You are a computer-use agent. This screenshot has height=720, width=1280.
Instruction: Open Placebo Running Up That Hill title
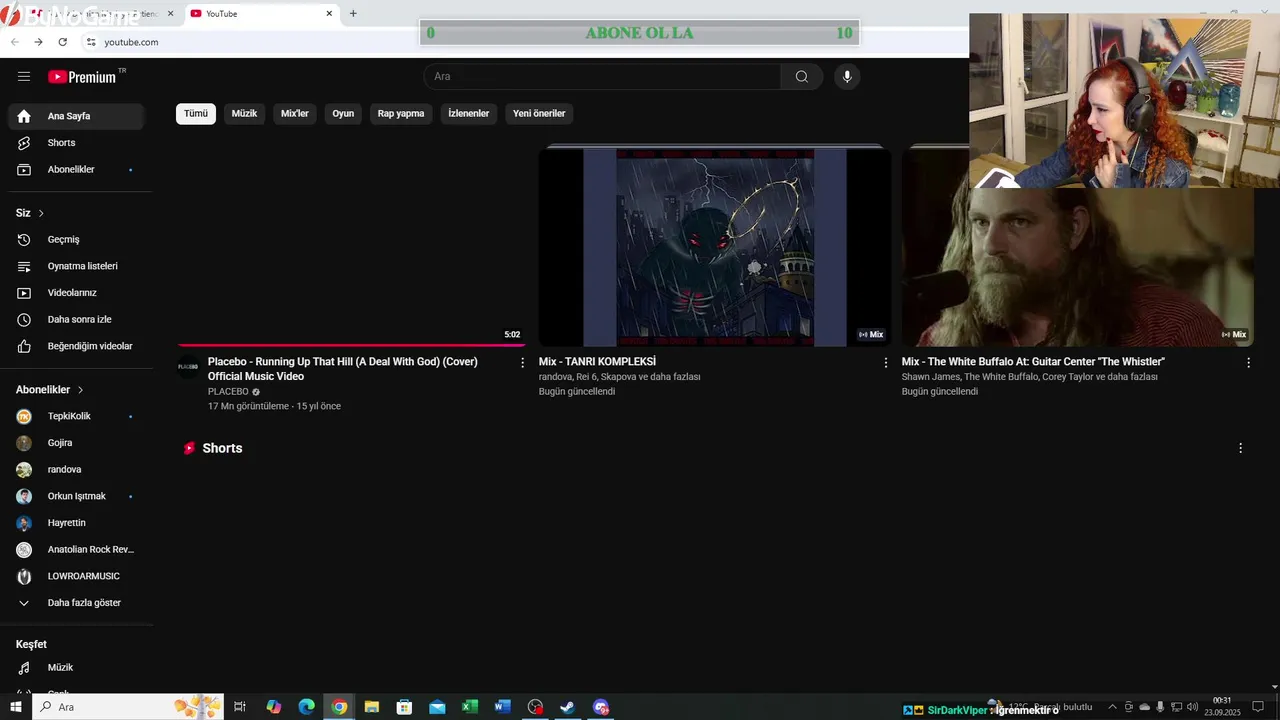(x=343, y=369)
